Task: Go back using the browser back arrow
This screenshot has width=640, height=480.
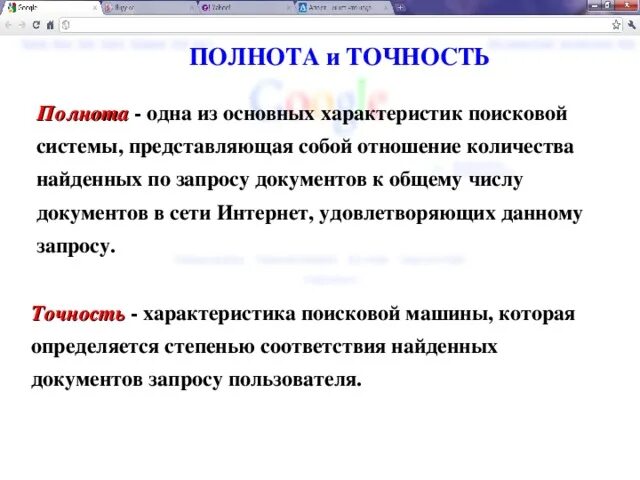Action: pyautogui.click(x=9, y=25)
